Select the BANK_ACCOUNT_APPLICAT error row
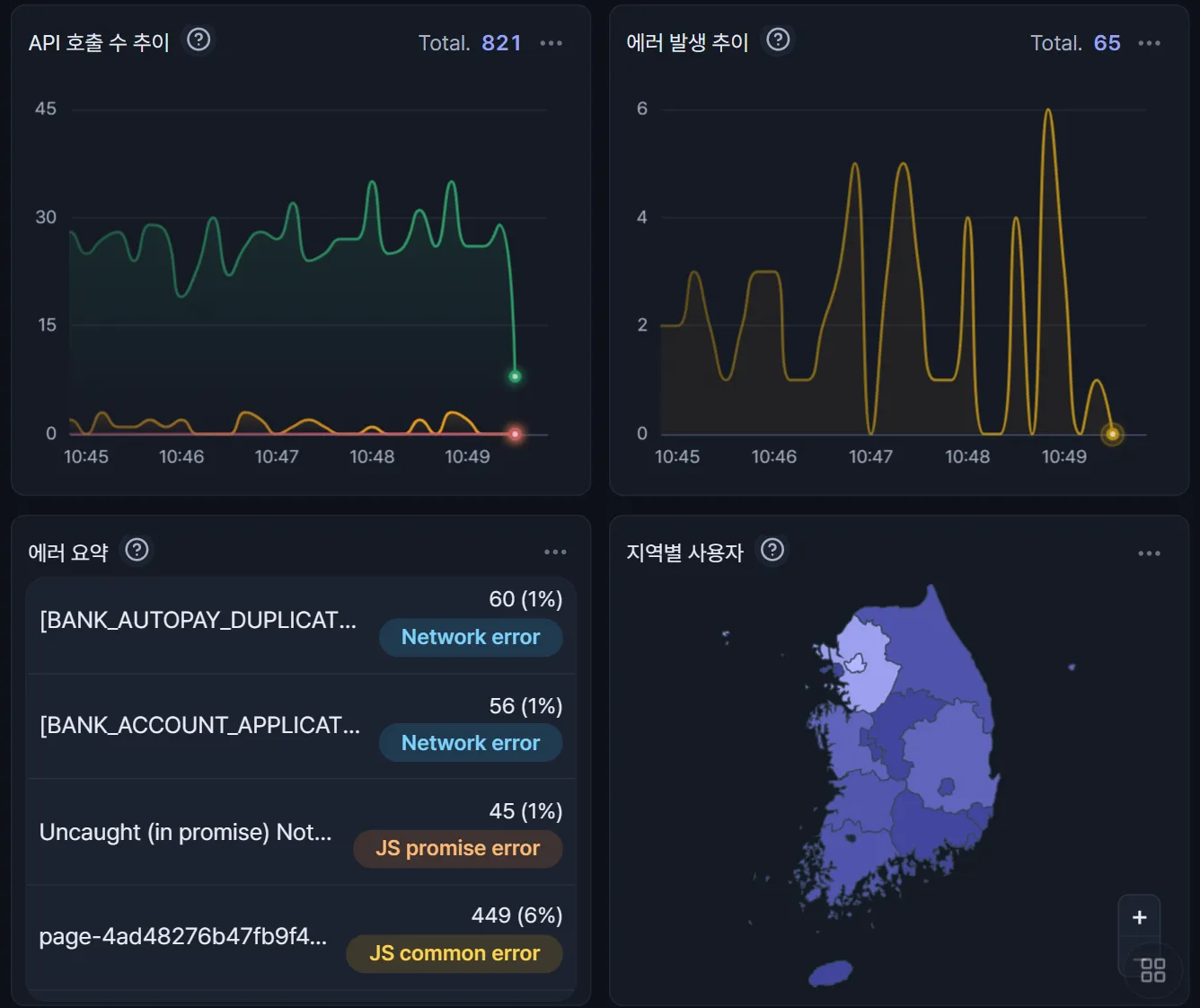Screen dimensions: 1200x1008 coord(301,726)
